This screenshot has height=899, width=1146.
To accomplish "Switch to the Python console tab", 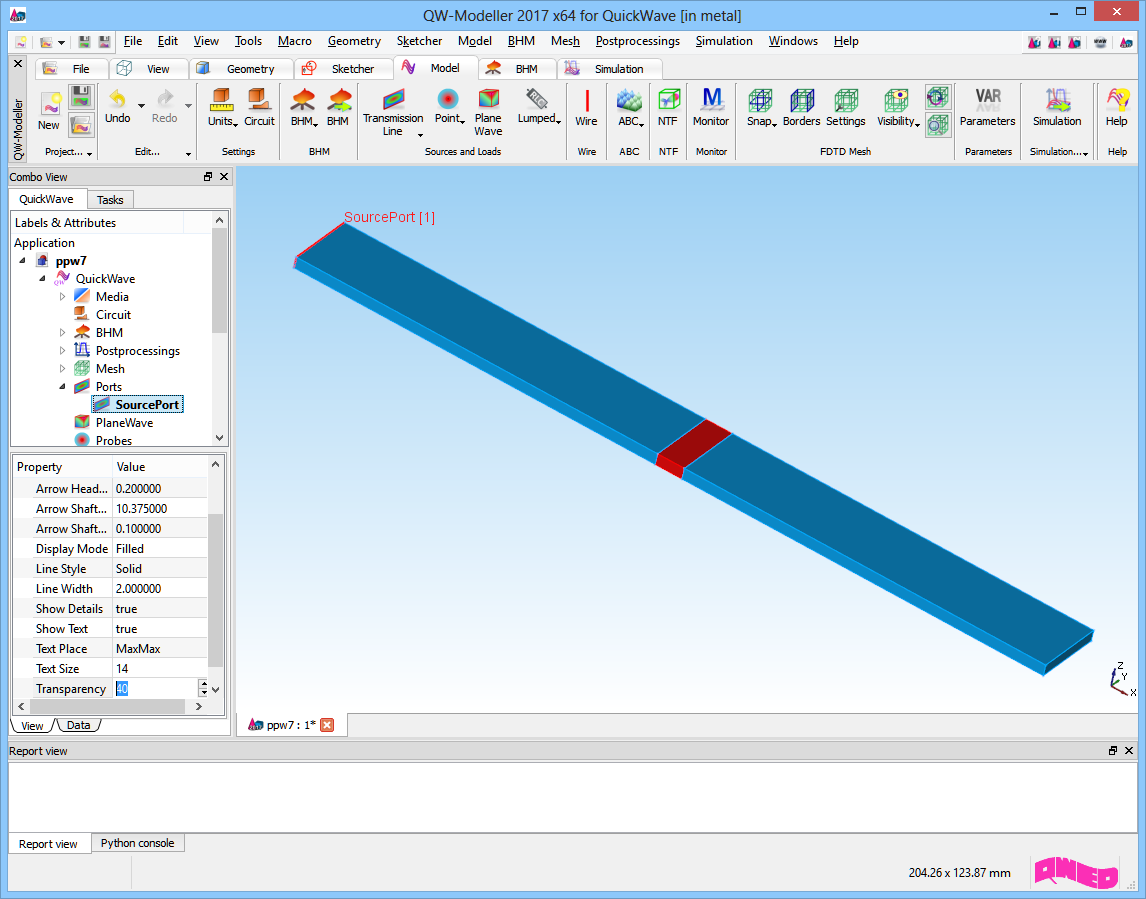I will point(137,843).
